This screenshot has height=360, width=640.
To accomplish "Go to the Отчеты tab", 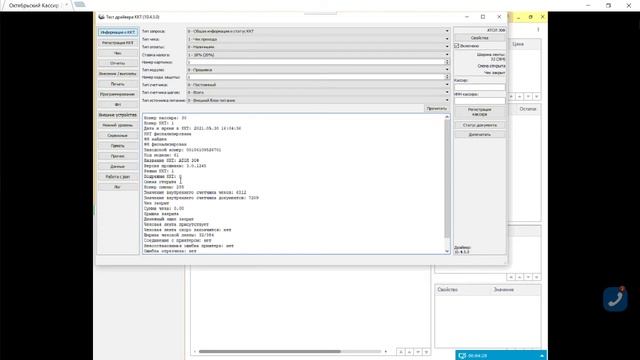I will tap(118, 63).
